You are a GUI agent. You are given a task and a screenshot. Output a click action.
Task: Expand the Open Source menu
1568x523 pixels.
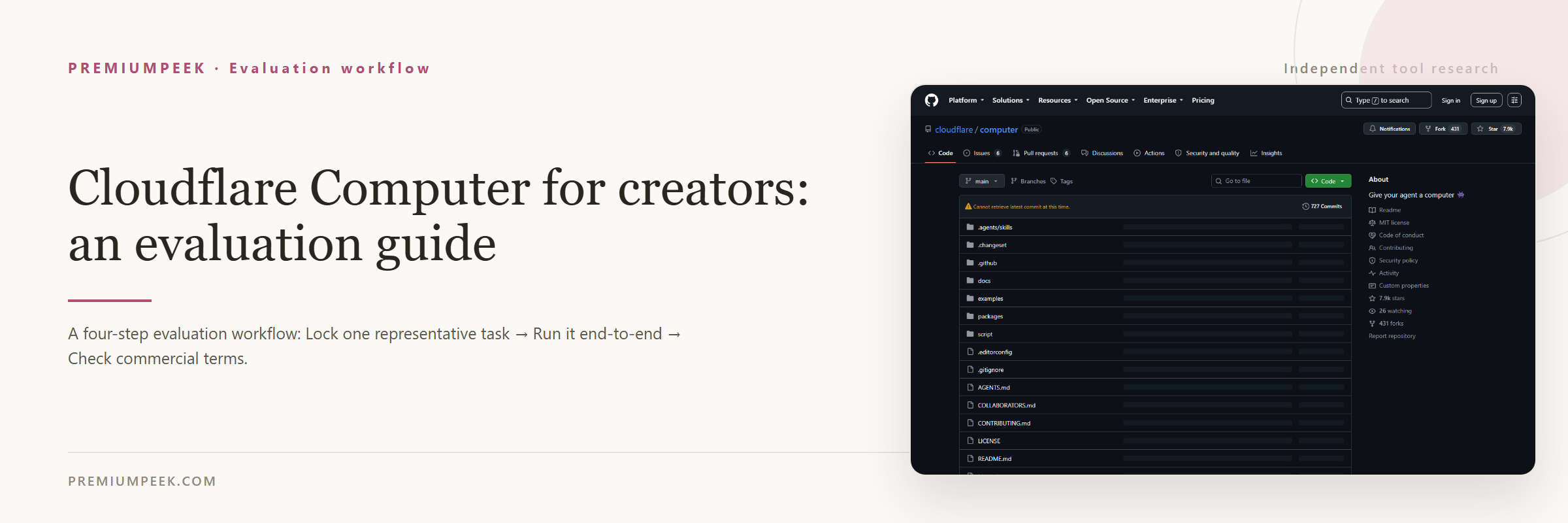tap(1111, 100)
